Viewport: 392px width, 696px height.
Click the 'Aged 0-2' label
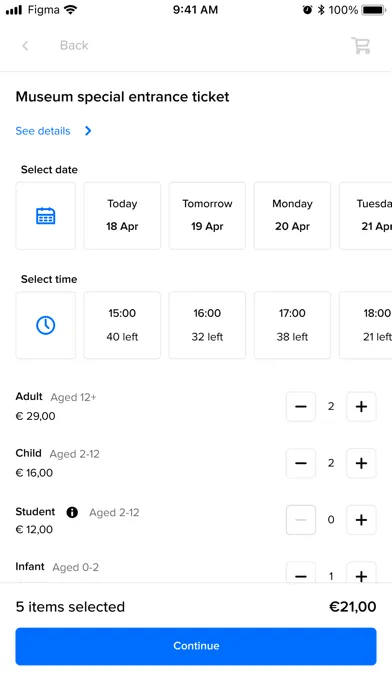[x=75, y=567]
